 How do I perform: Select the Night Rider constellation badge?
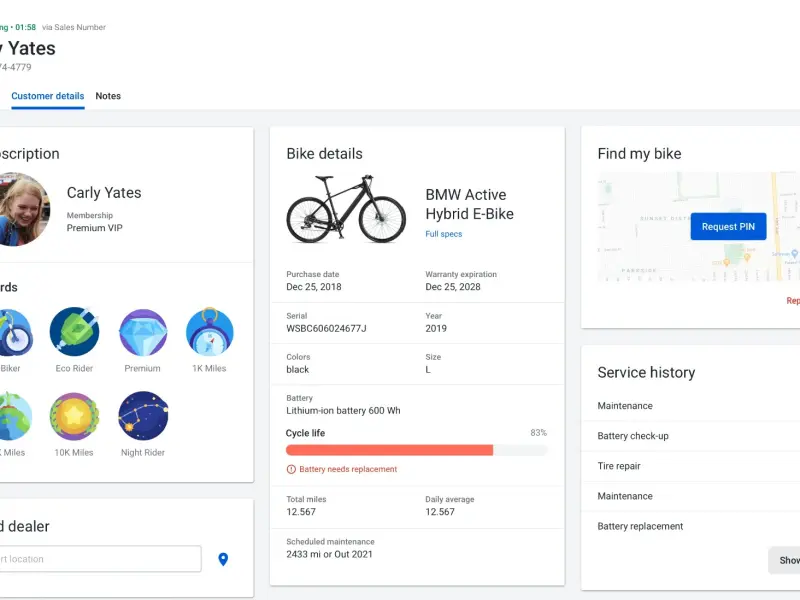(x=143, y=416)
